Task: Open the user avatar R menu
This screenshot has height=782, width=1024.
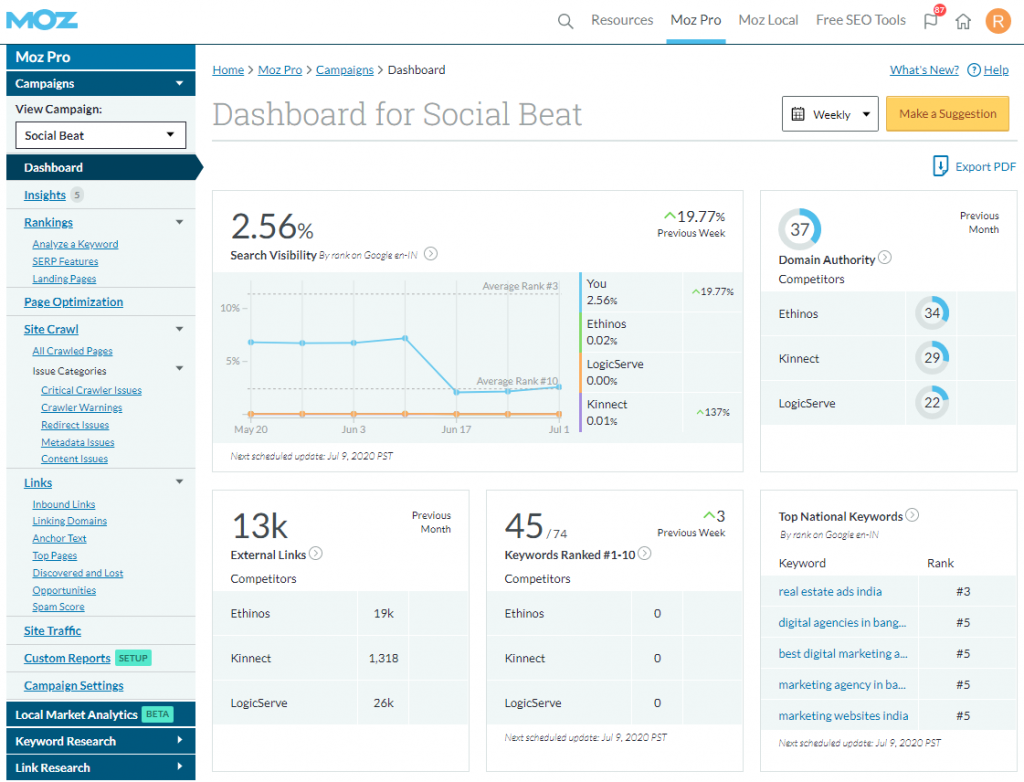Action: coord(998,21)
